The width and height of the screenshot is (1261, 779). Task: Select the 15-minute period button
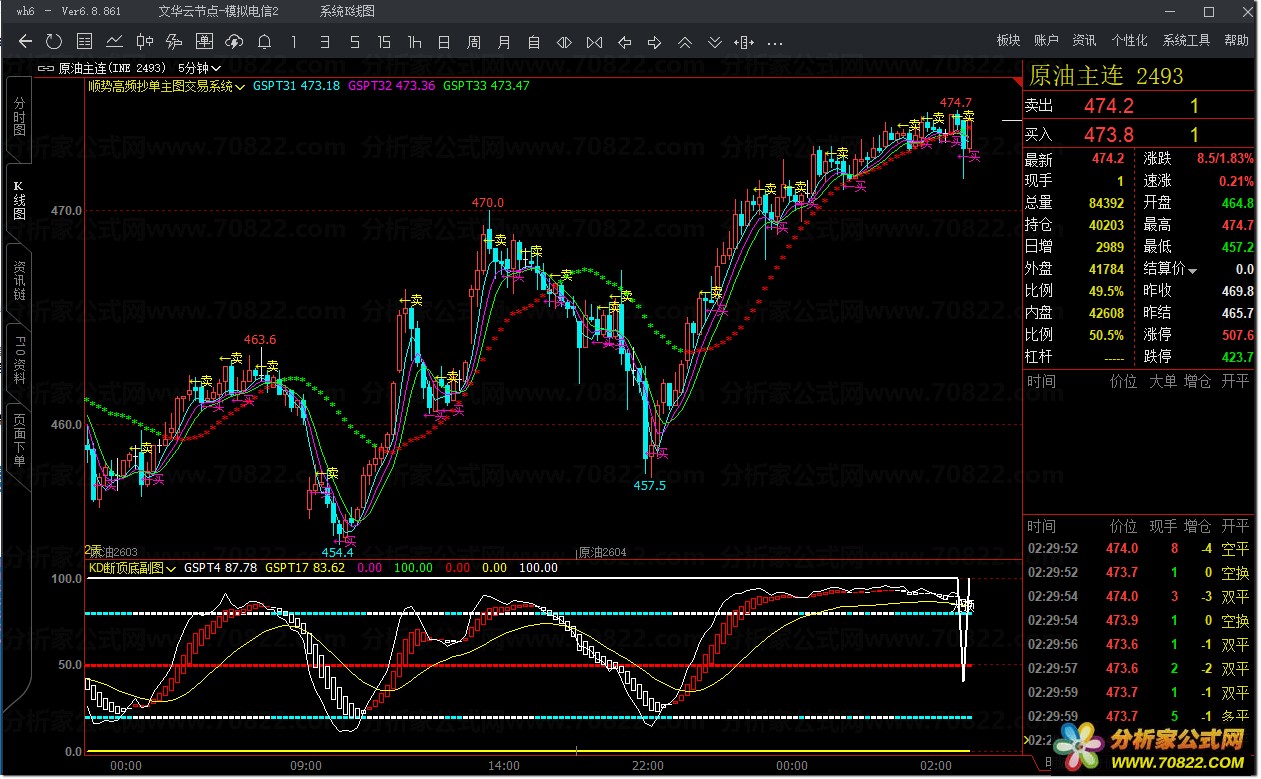click(384, 41)
